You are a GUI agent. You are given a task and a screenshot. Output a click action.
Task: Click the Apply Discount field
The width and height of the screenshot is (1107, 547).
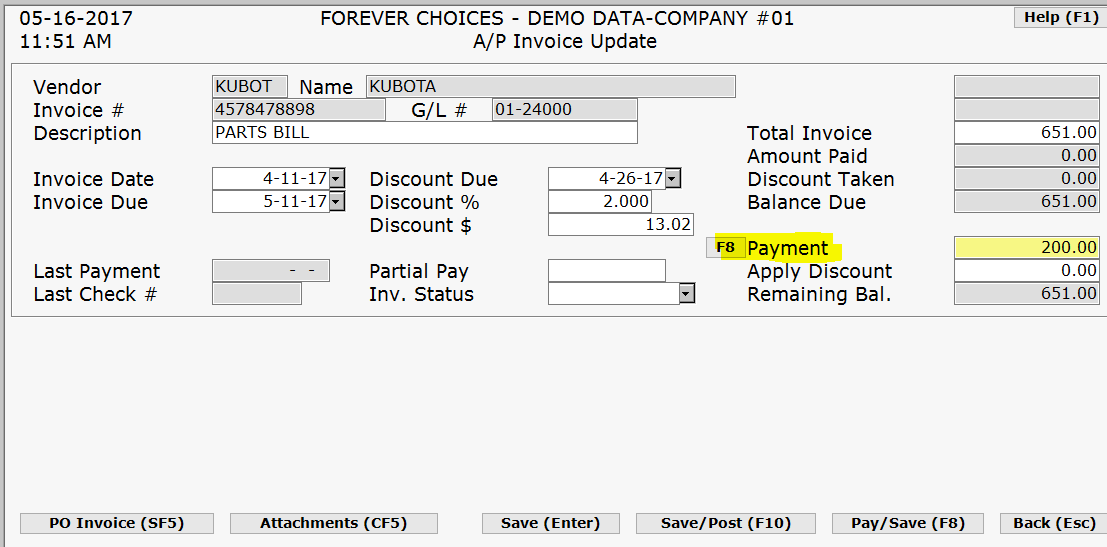1026,270
